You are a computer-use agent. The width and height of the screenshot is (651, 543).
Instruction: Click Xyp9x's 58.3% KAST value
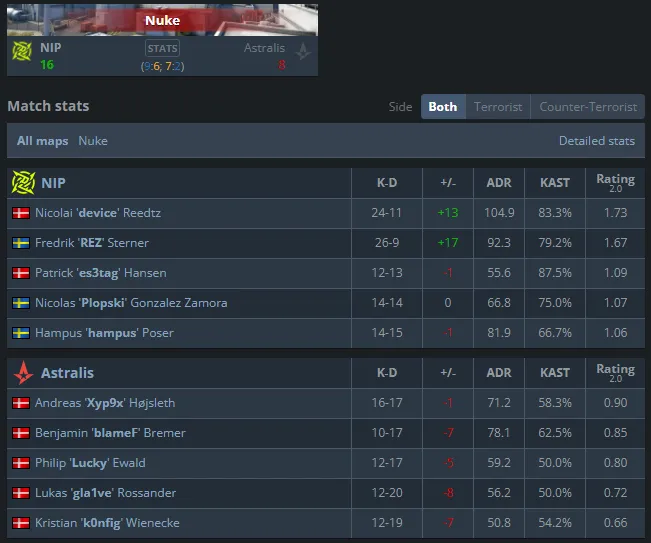(x=555, y=403)
